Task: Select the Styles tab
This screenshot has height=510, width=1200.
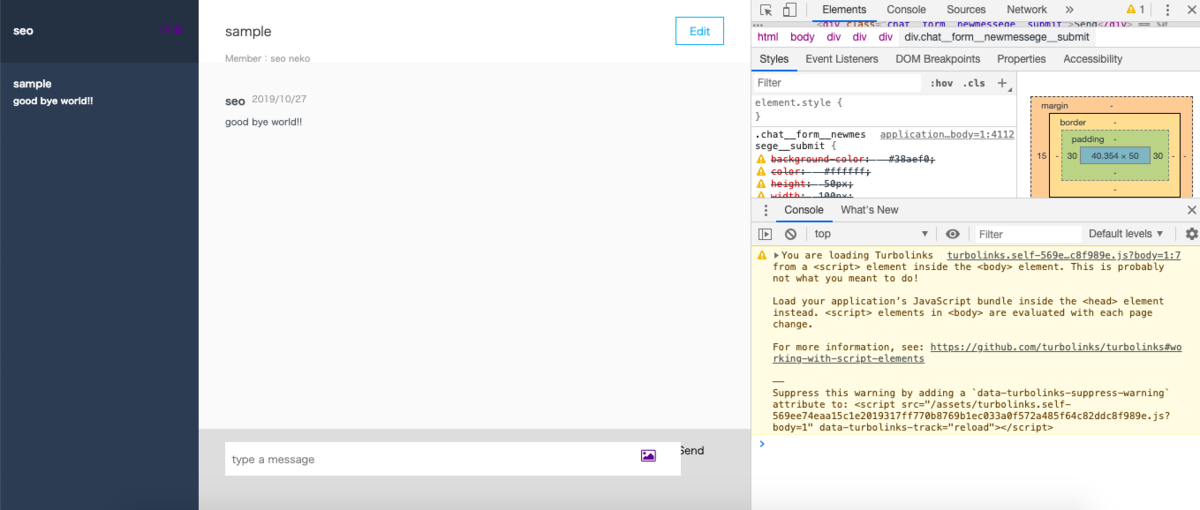Action: 773,59
